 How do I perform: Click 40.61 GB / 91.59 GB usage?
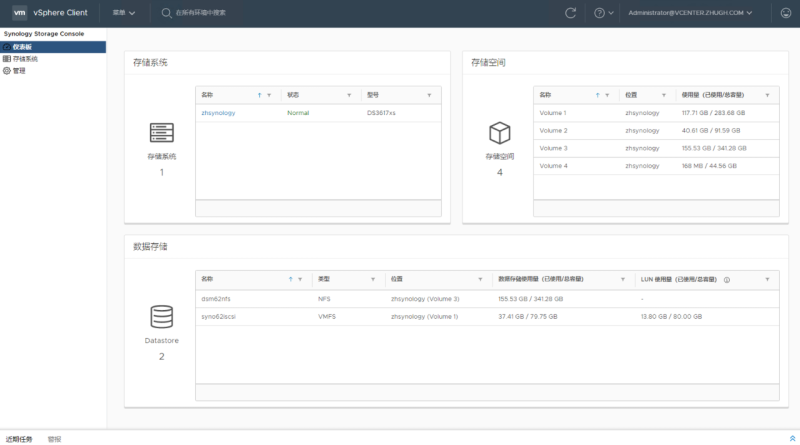point(711,131)
